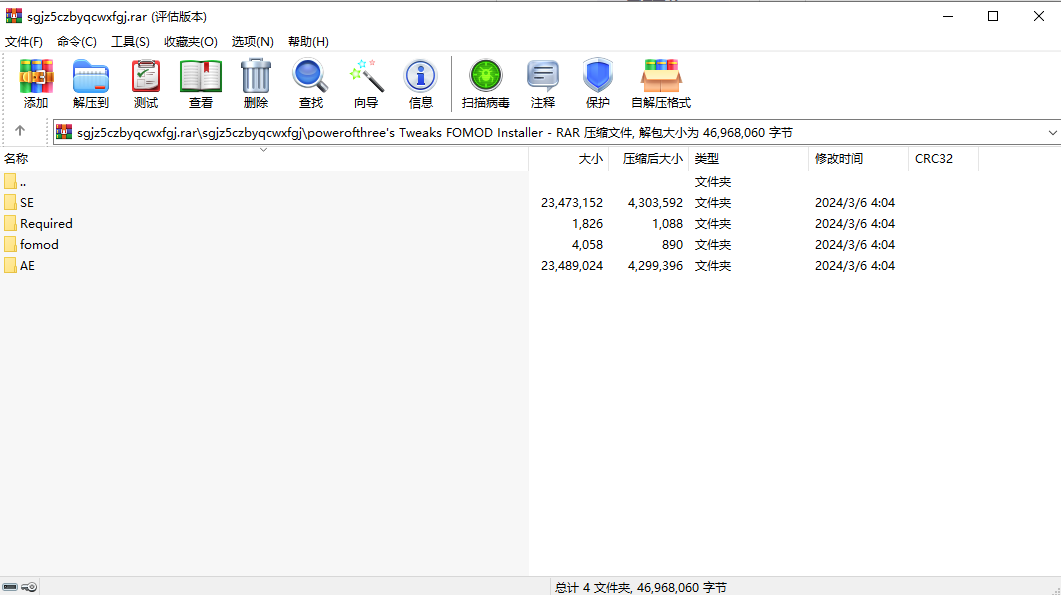Image resolution: width=1061 pixels, height=595 pixels.
Task: Click the 删除 (Delete) trash icon
Action: tap(256, 83)
